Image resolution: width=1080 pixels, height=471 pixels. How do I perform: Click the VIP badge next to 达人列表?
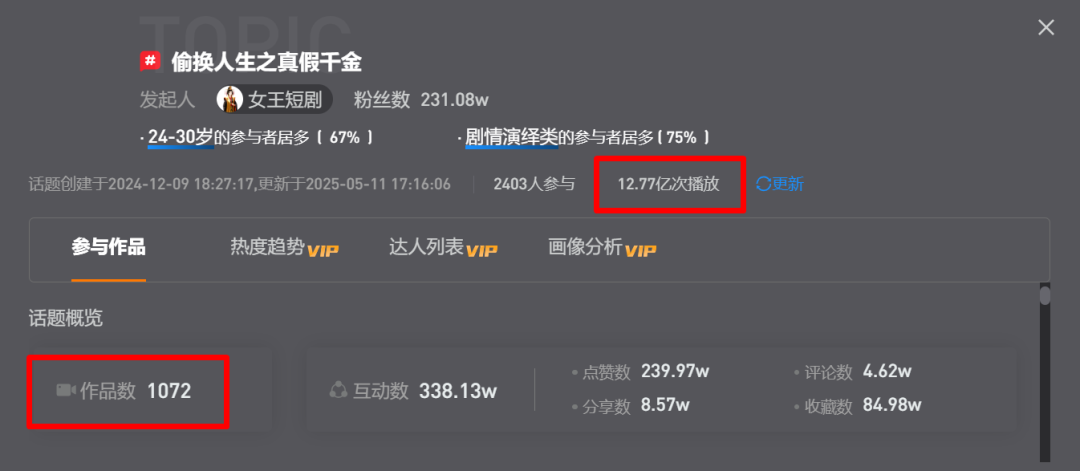481,250
